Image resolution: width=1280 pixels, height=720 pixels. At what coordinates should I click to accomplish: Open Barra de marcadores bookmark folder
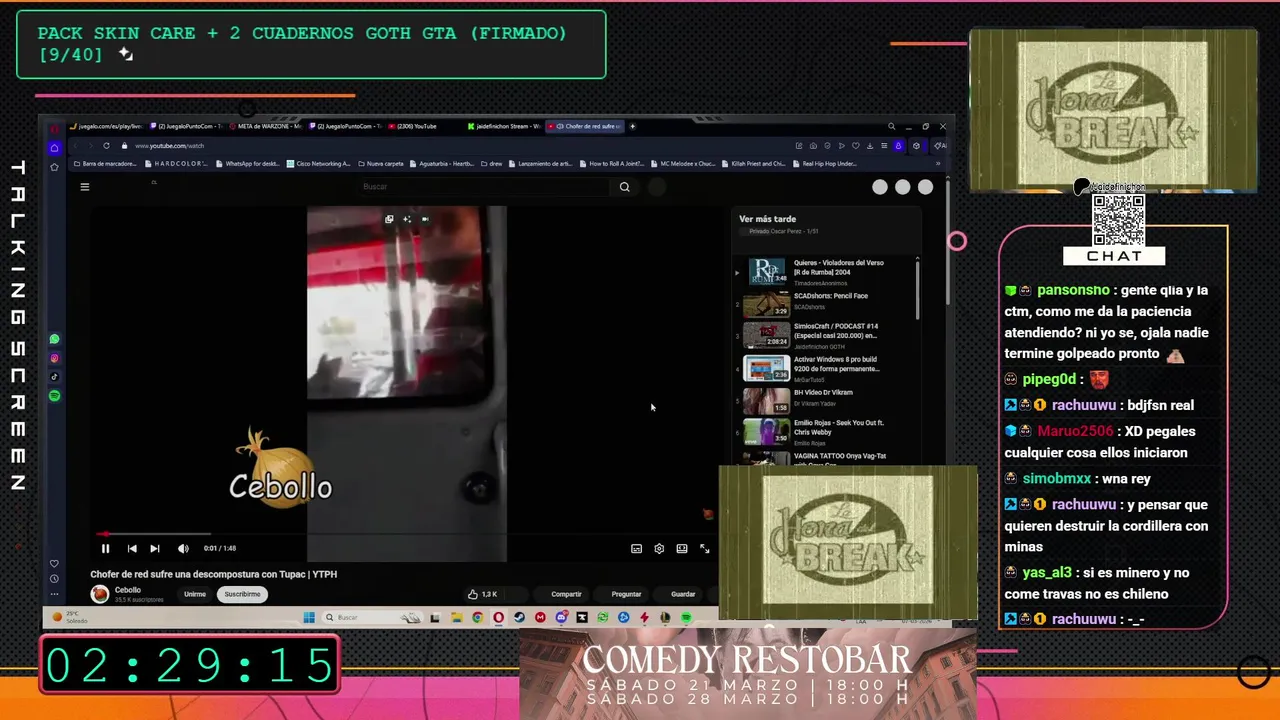(105, 163)
